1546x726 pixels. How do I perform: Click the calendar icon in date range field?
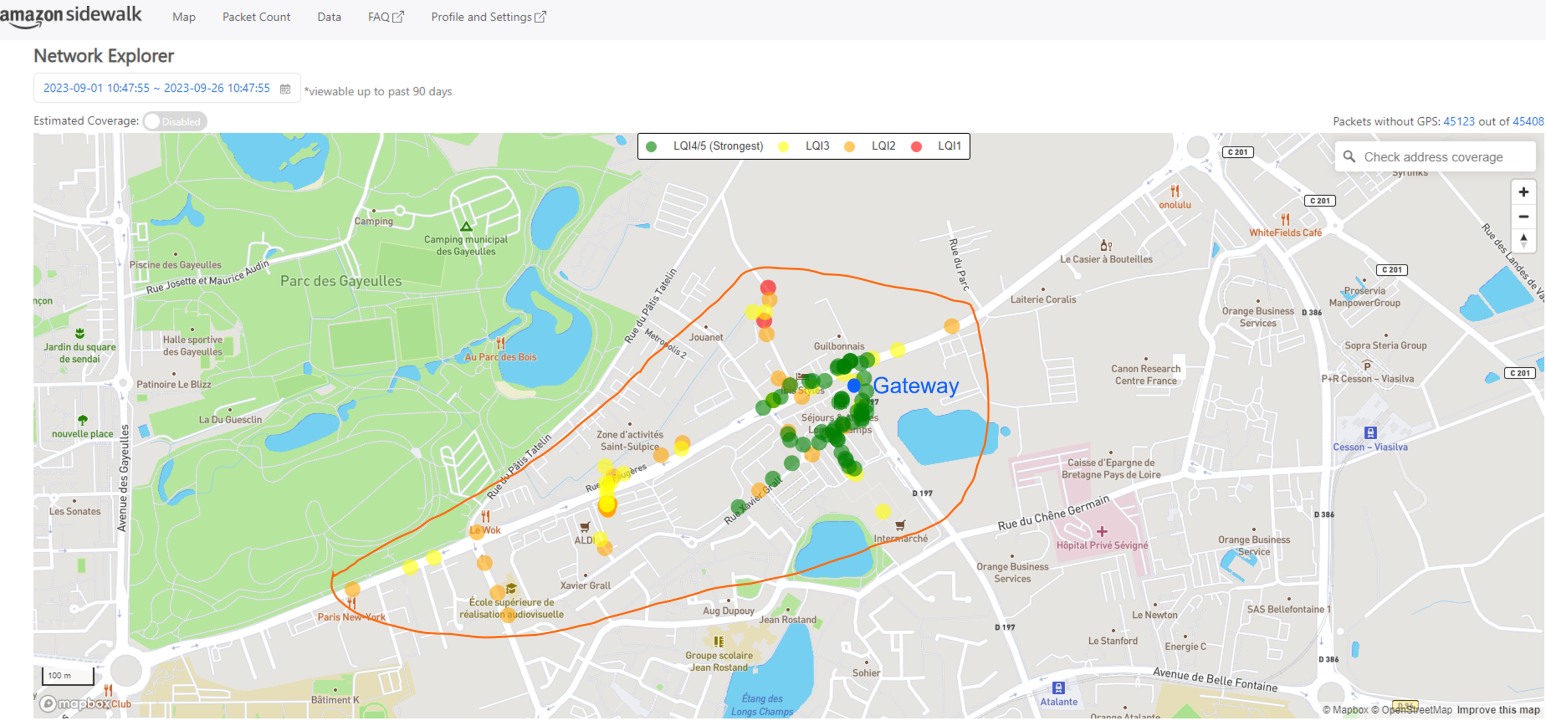tap(285, 88)
